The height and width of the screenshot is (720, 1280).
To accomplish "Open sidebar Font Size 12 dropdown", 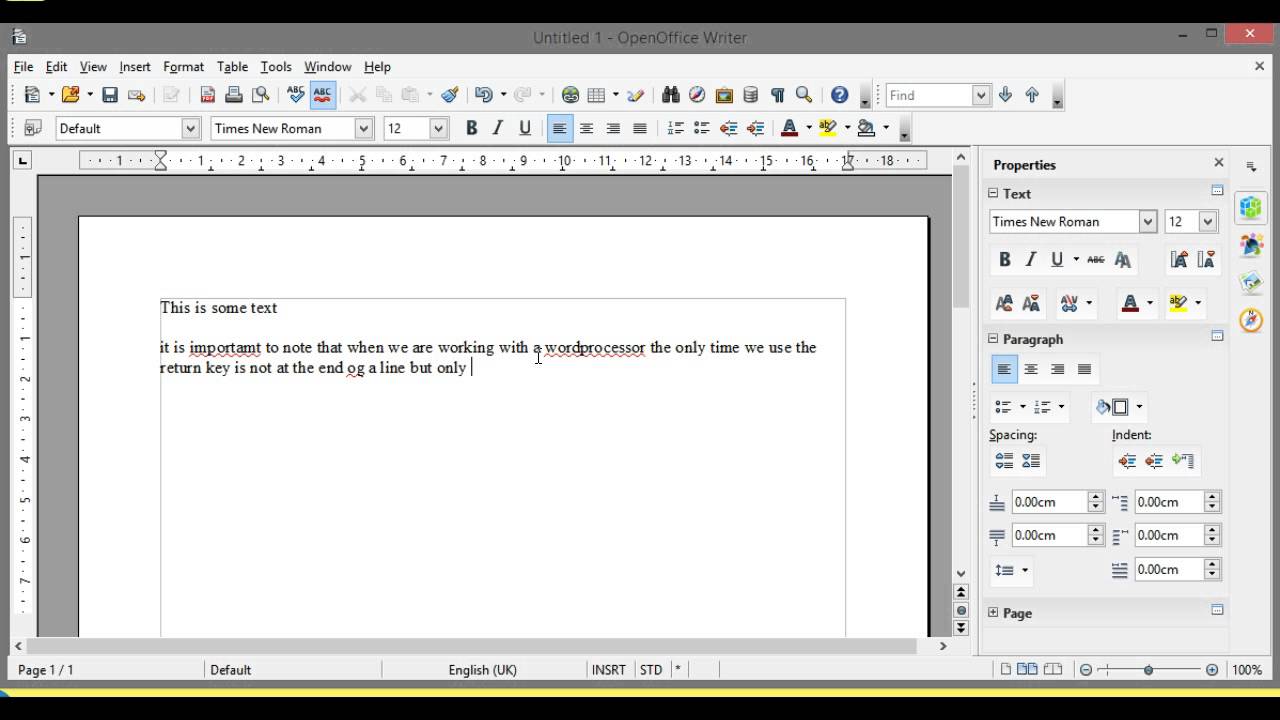I will (x=1208, y=222).
